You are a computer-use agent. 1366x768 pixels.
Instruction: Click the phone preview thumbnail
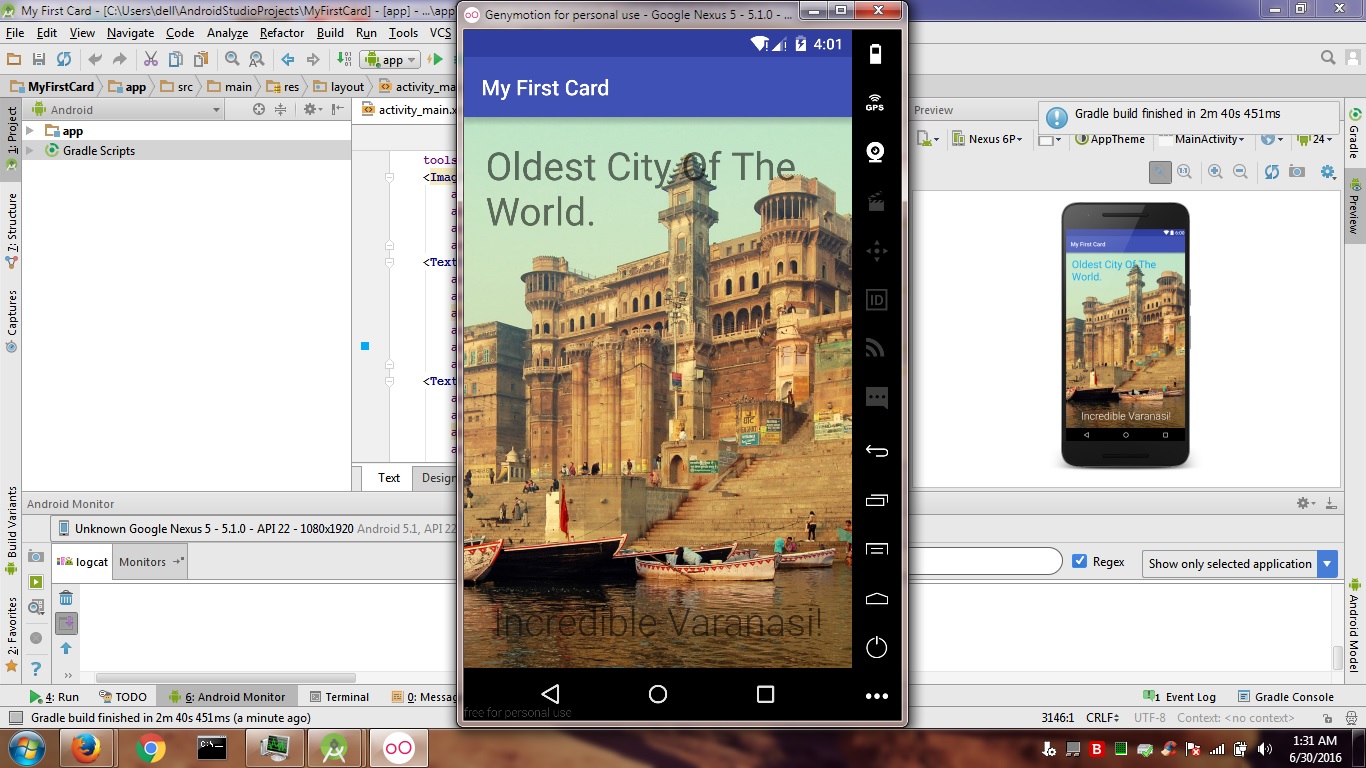point(1125,335)
